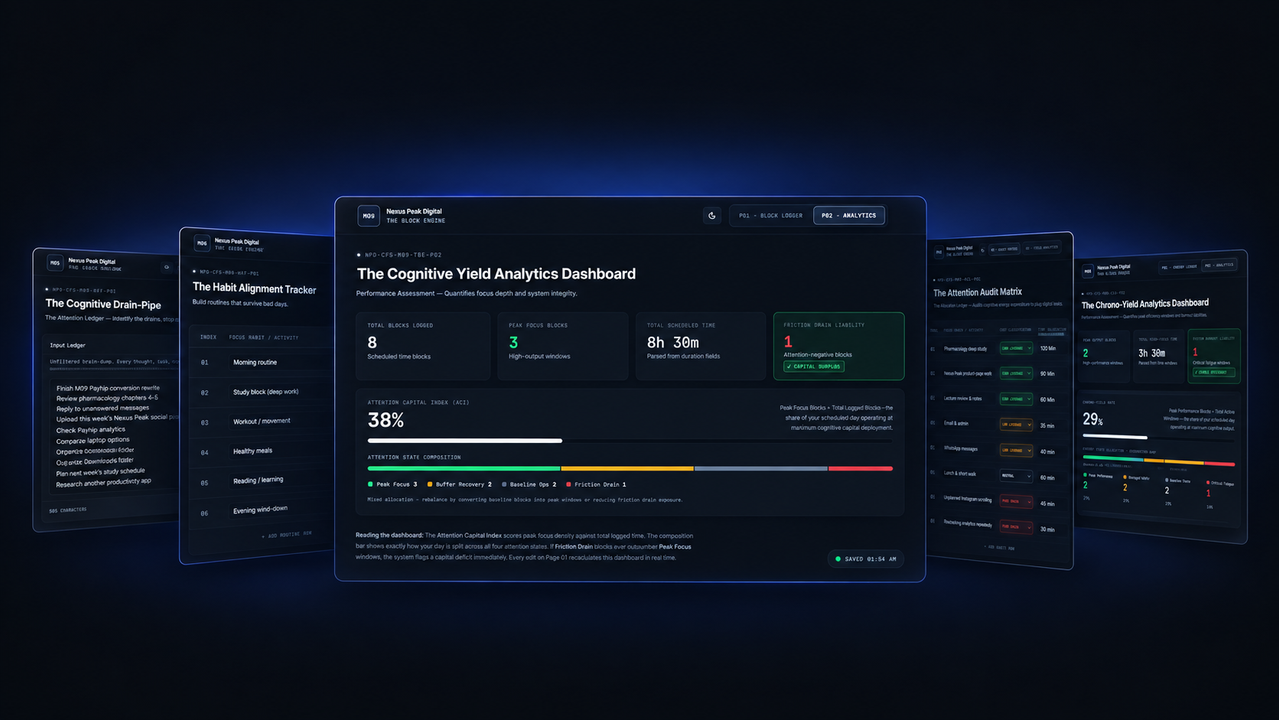Click the Saved 01:54 AM status indicator

tap(866, 559)
